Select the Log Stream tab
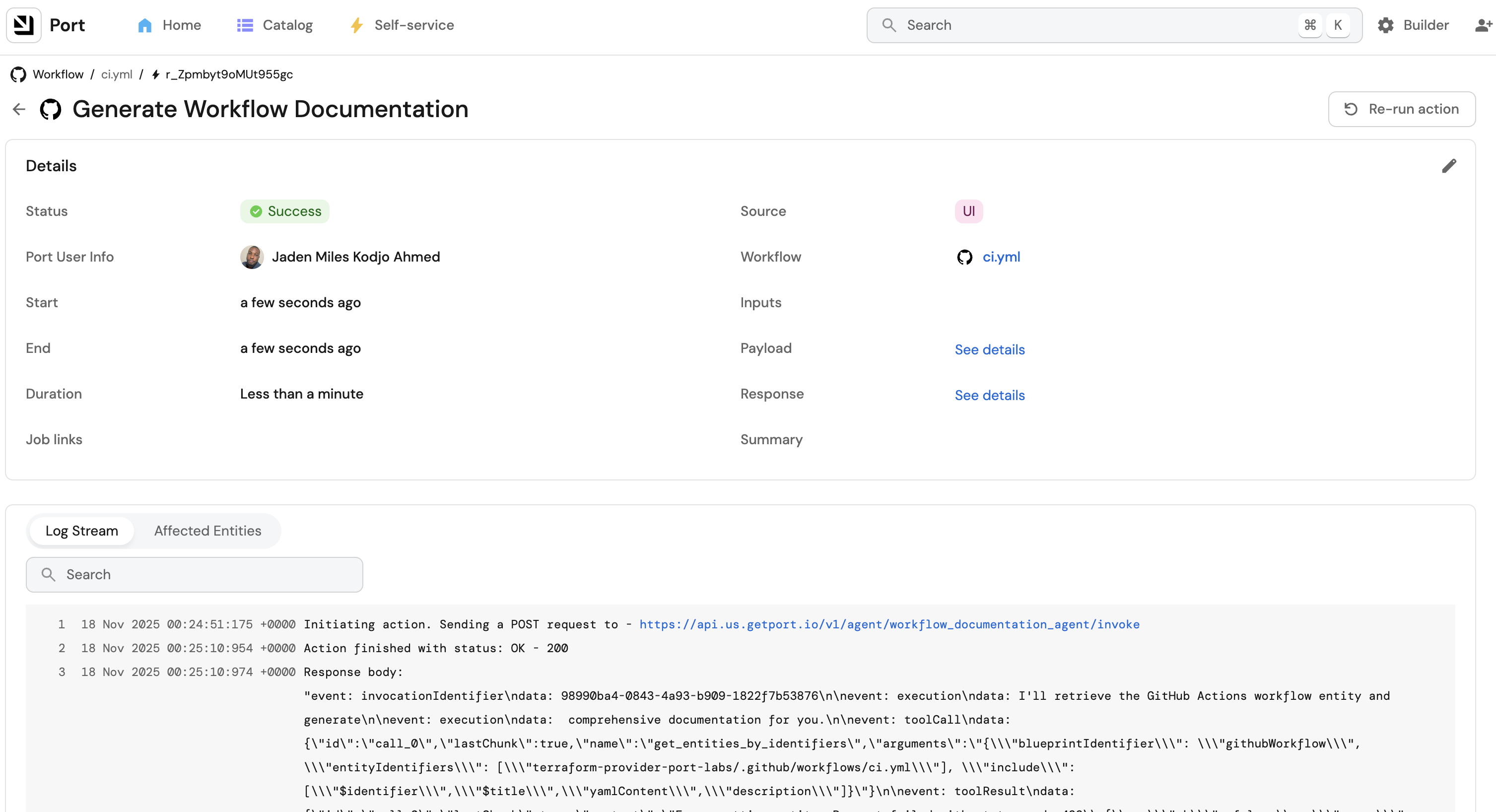Viewport: 1496px width, 812px height. [81, 531]
